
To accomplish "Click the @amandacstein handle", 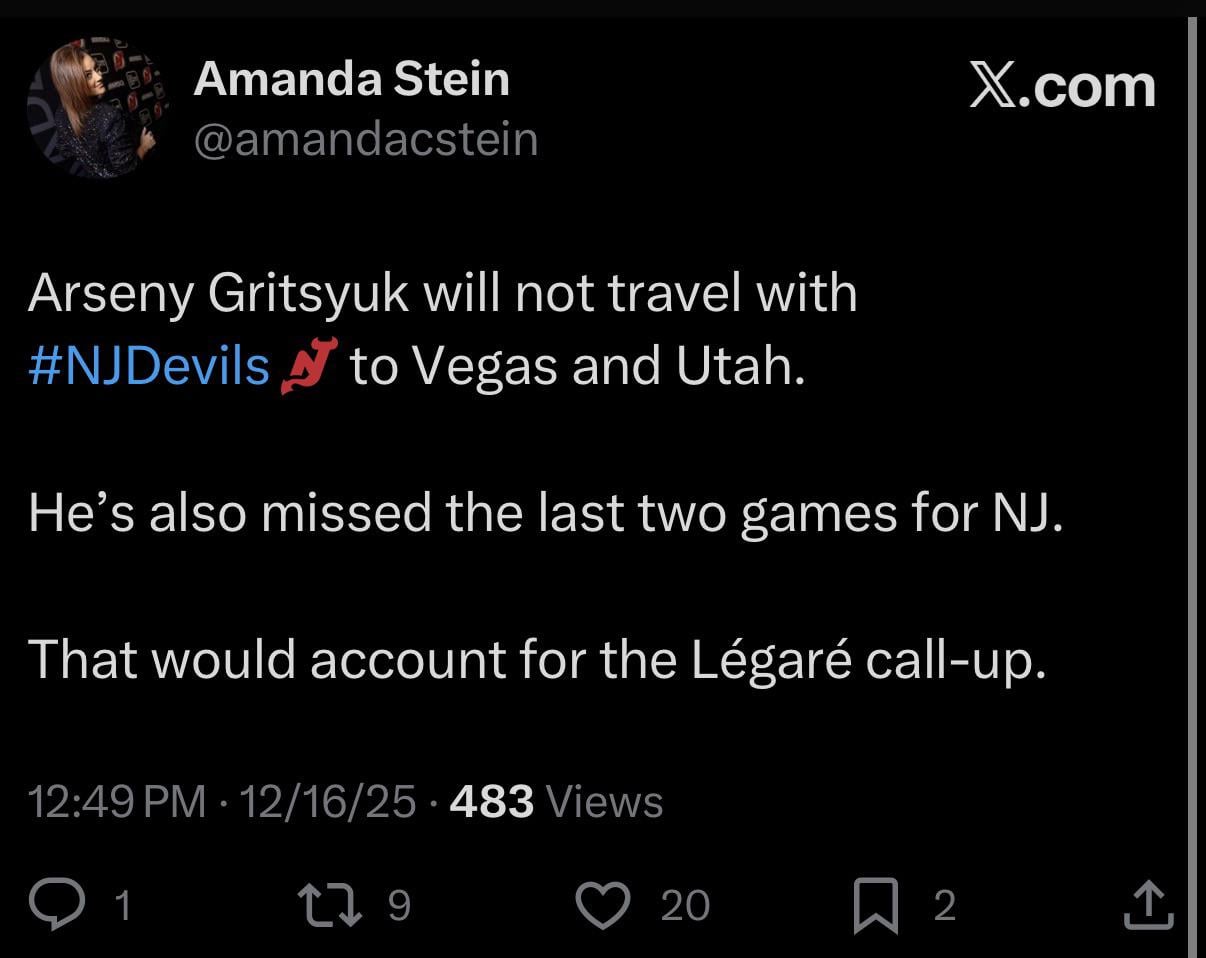I will pyautogui.click(x=367, y=140).
